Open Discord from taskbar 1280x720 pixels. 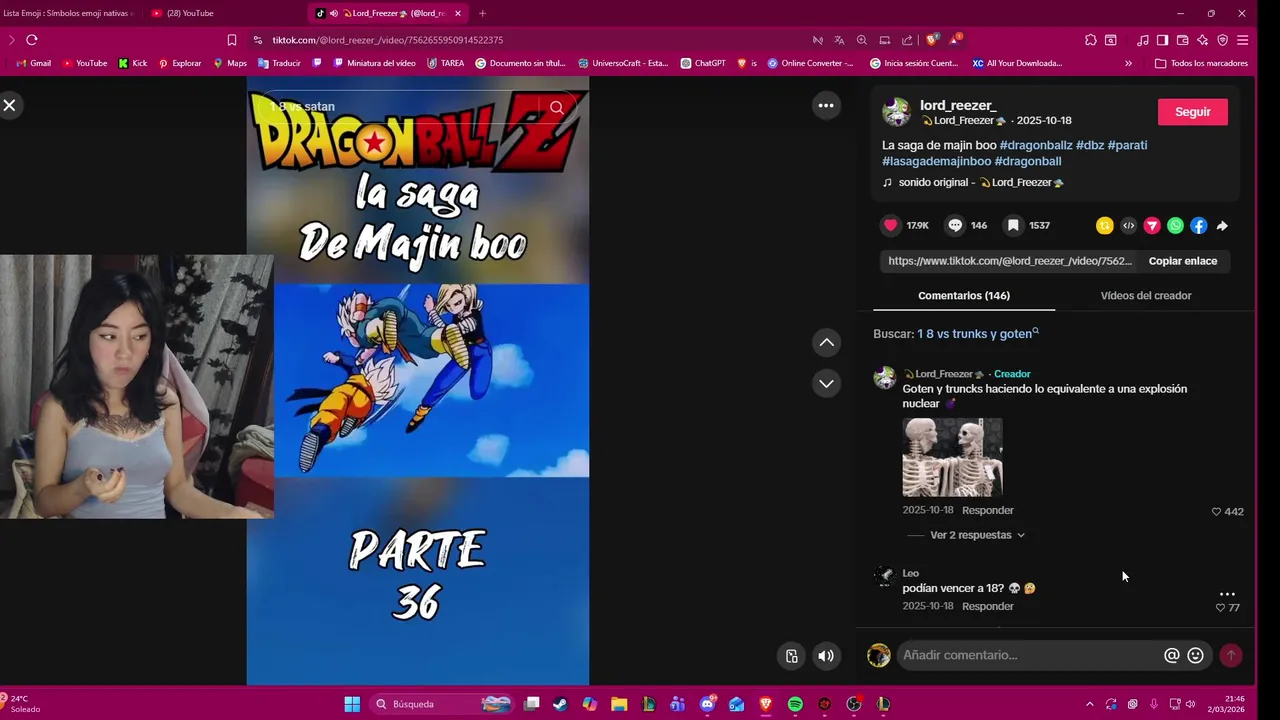(x=708, y=704)
